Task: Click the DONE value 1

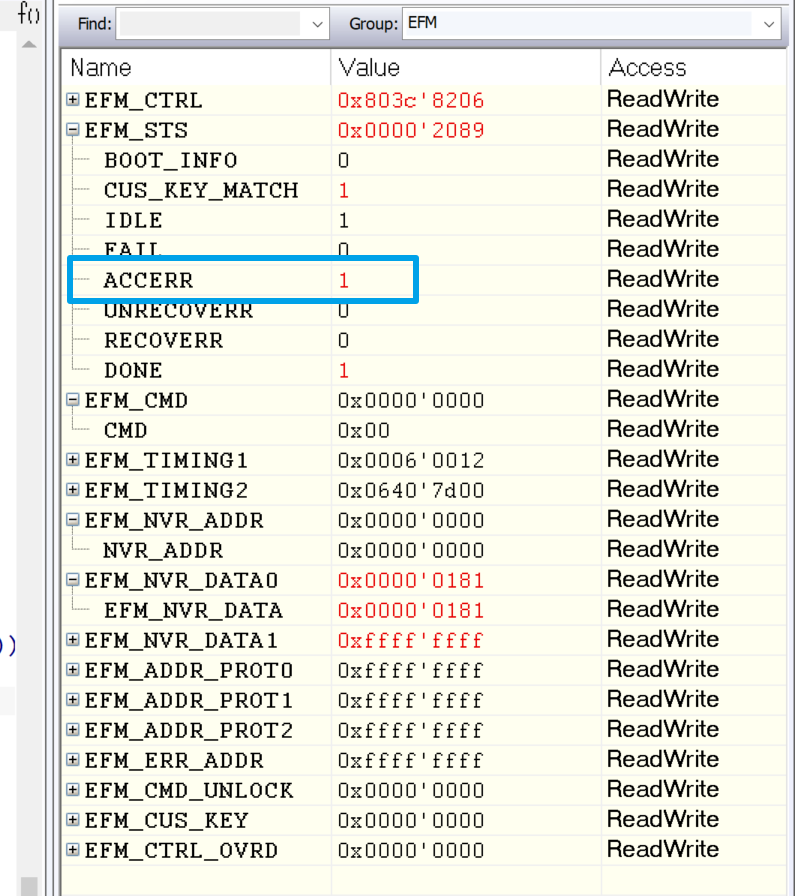Action: [x=343, y=370]
